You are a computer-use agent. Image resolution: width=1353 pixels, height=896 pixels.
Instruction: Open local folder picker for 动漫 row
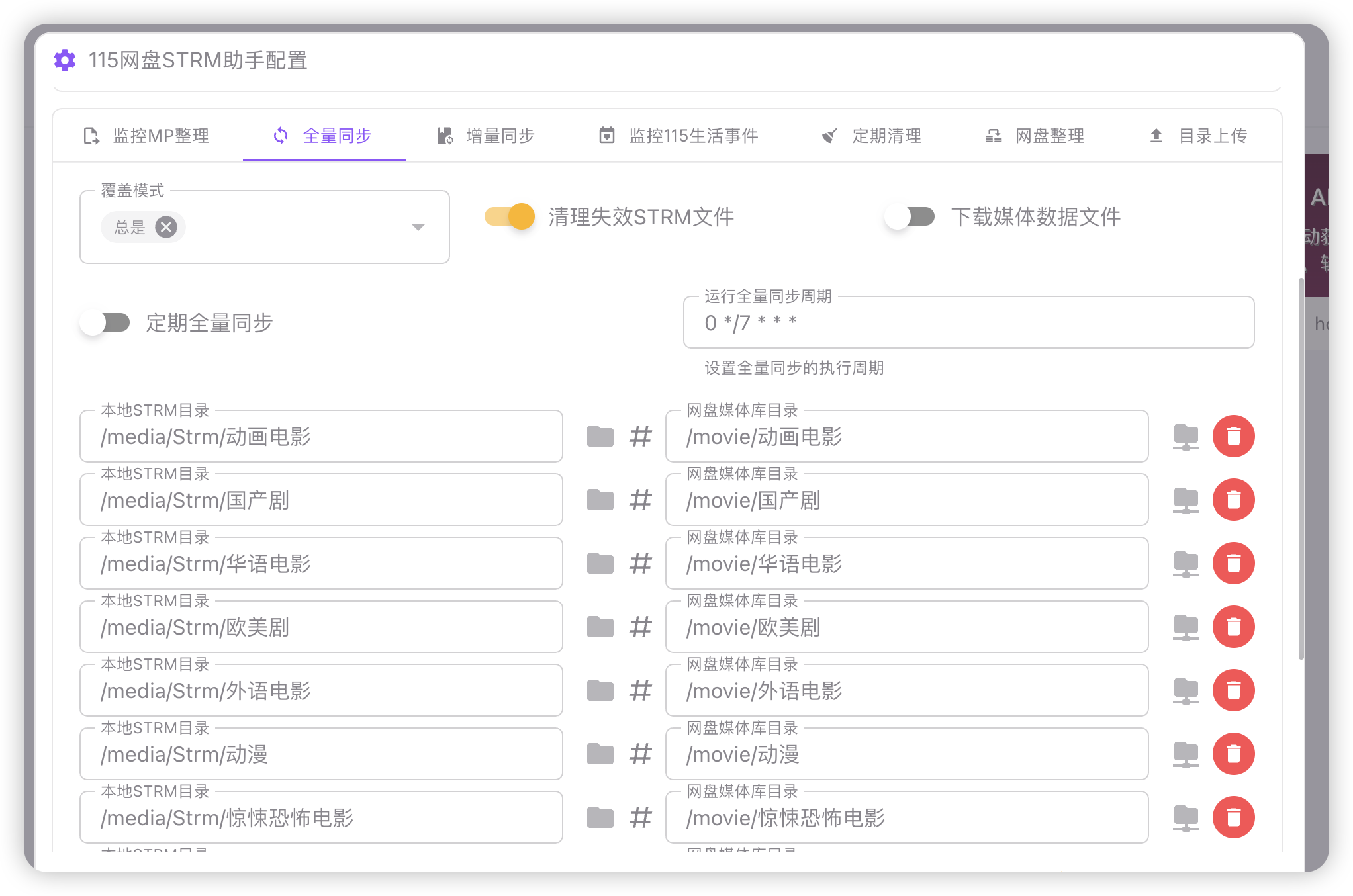click(600, 754)
